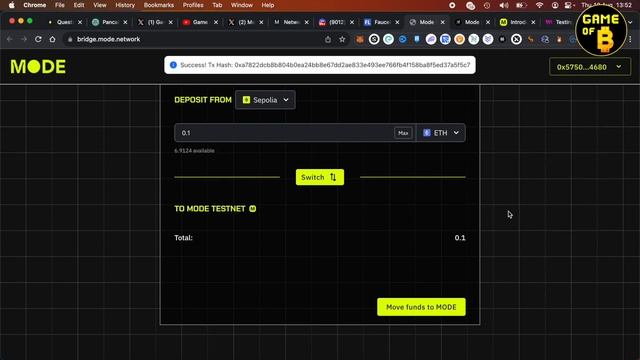Close the YouTube Game tab
This screenshot has width=640, height=360.
click(216, 22)
